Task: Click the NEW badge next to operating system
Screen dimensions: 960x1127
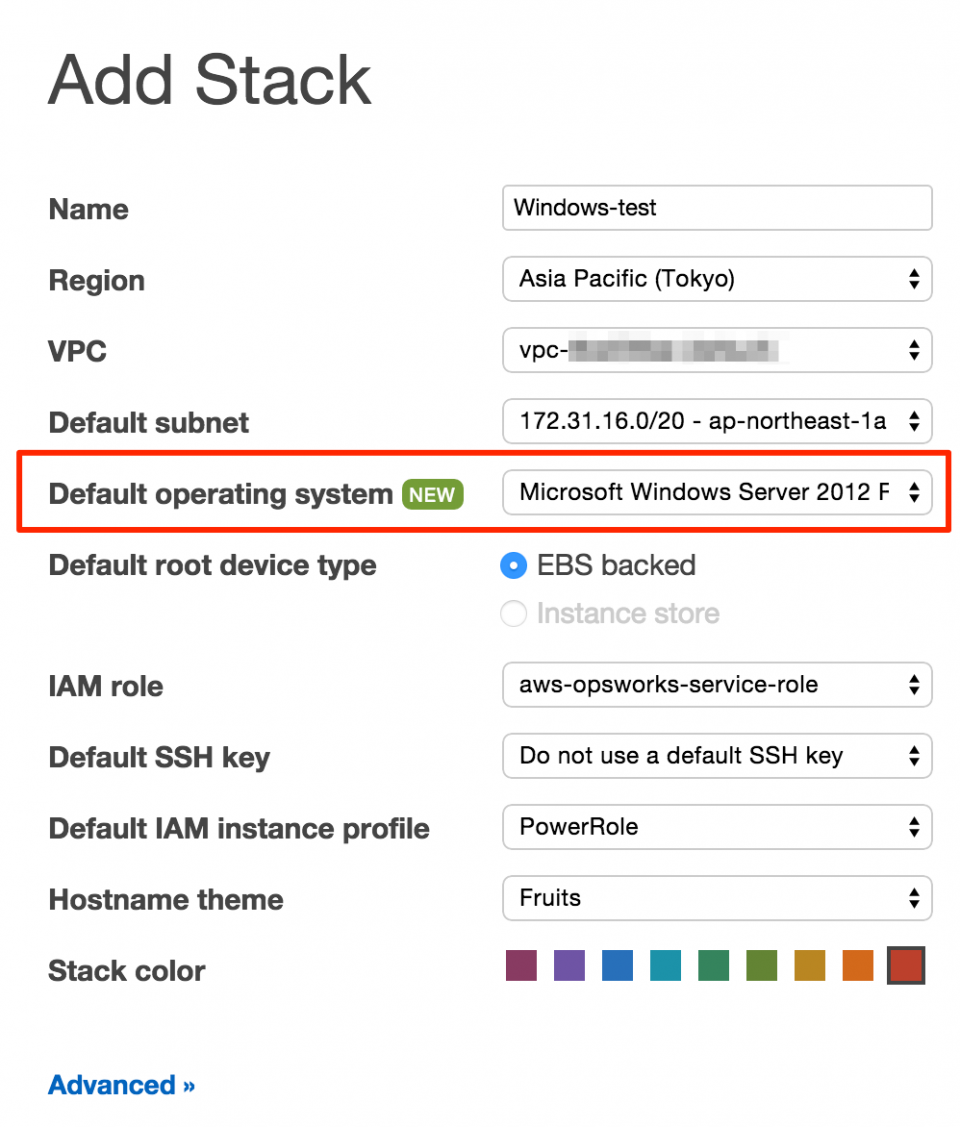Action: [432, 494]
